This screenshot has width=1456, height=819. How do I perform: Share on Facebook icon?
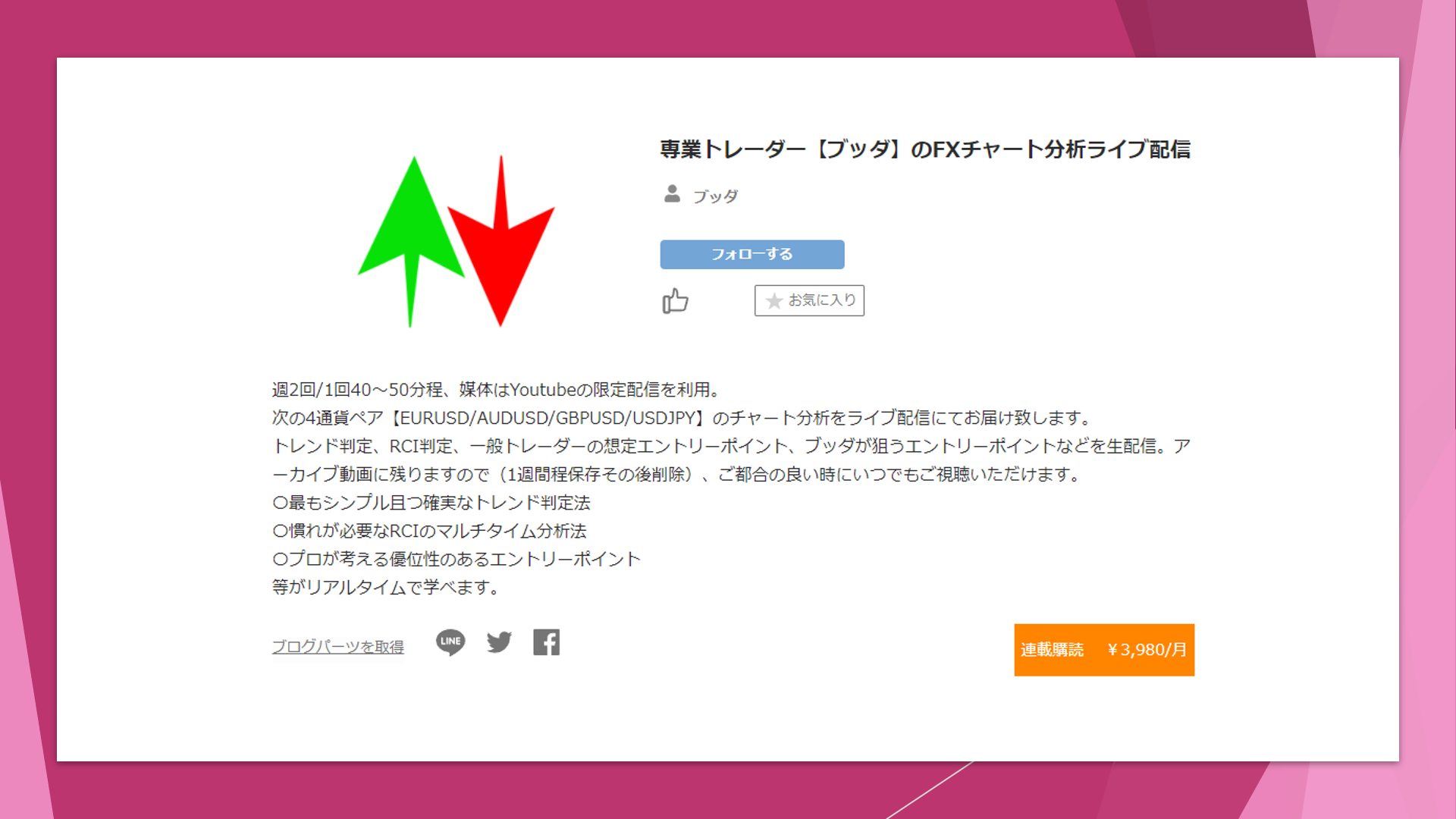click(546, 642)
